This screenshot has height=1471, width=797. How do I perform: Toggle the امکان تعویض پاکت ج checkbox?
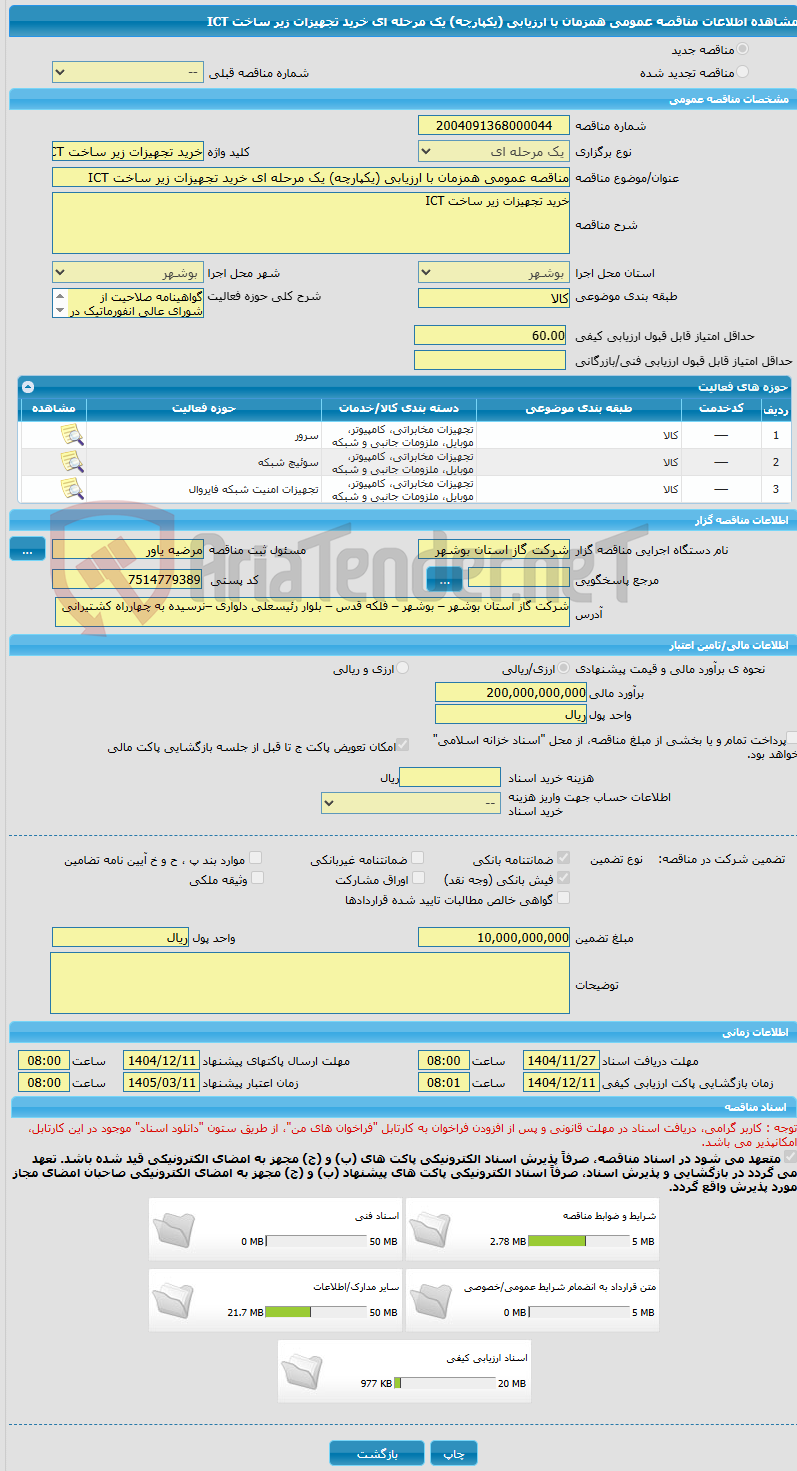click(403, 746)
